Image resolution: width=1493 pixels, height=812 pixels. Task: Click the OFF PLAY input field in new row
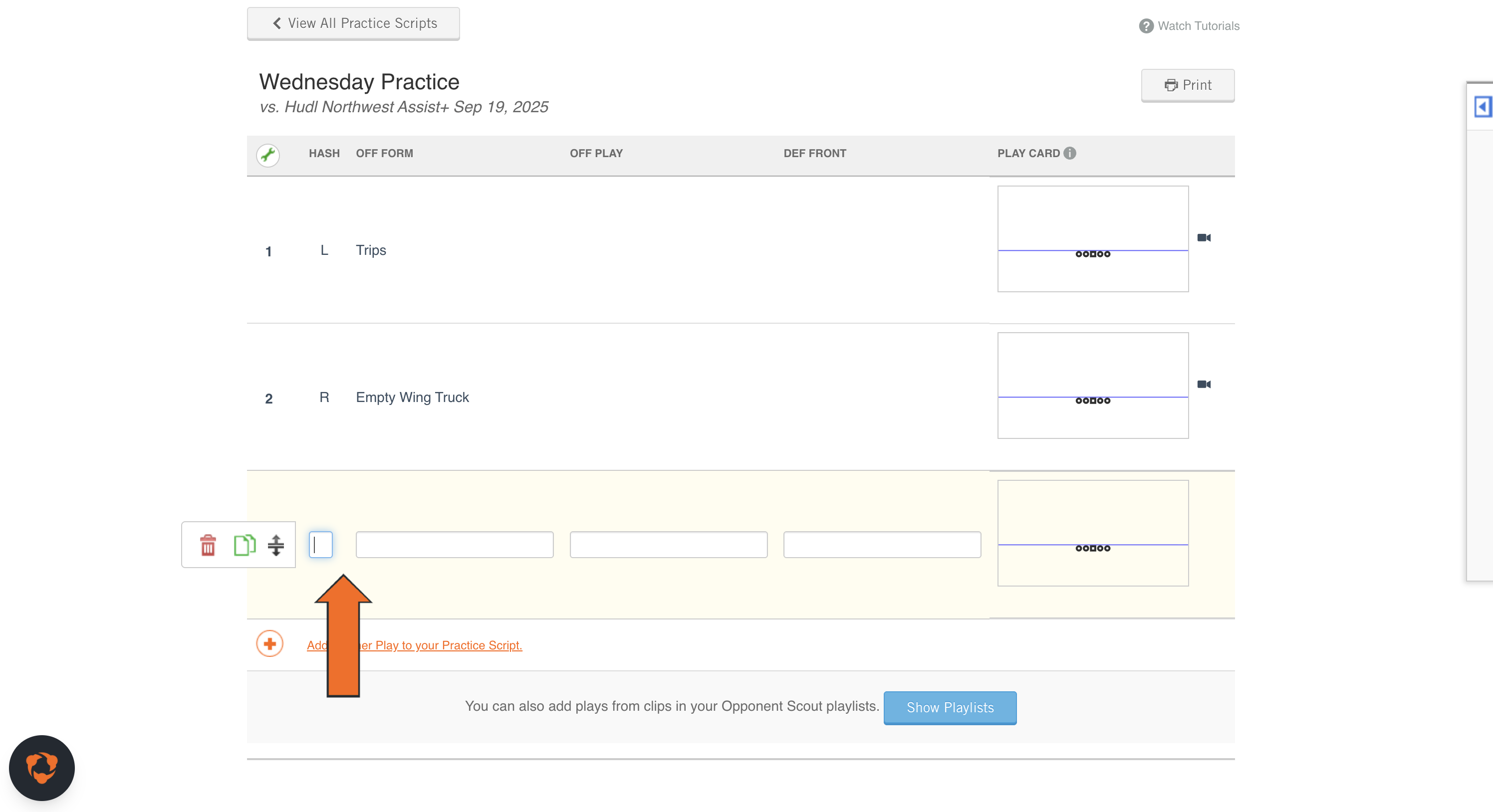pyautogui.click(x=668, y=545)
